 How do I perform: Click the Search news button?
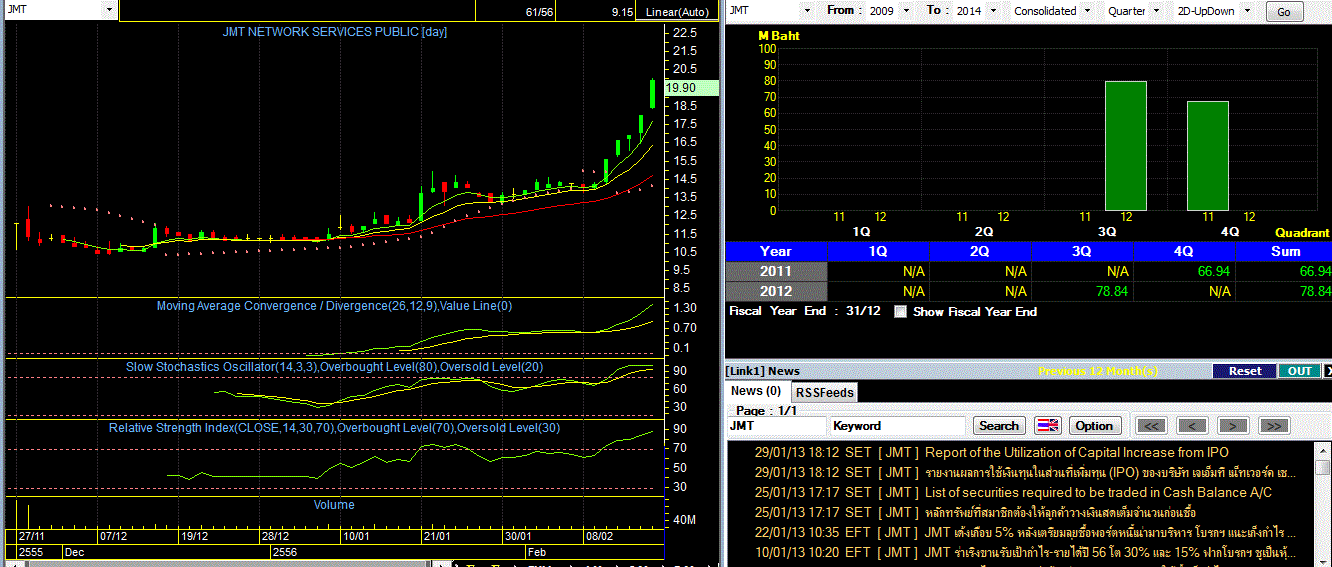point(998,425)
